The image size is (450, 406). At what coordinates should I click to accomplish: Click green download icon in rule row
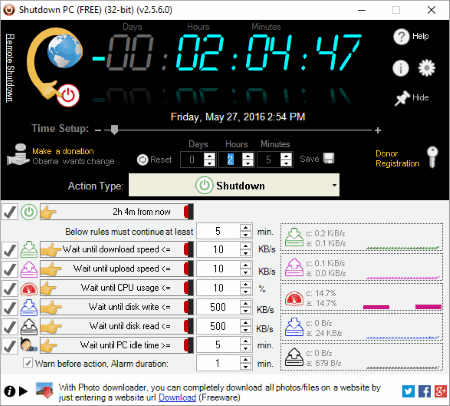pyautogui.click(x=29, y=250)
